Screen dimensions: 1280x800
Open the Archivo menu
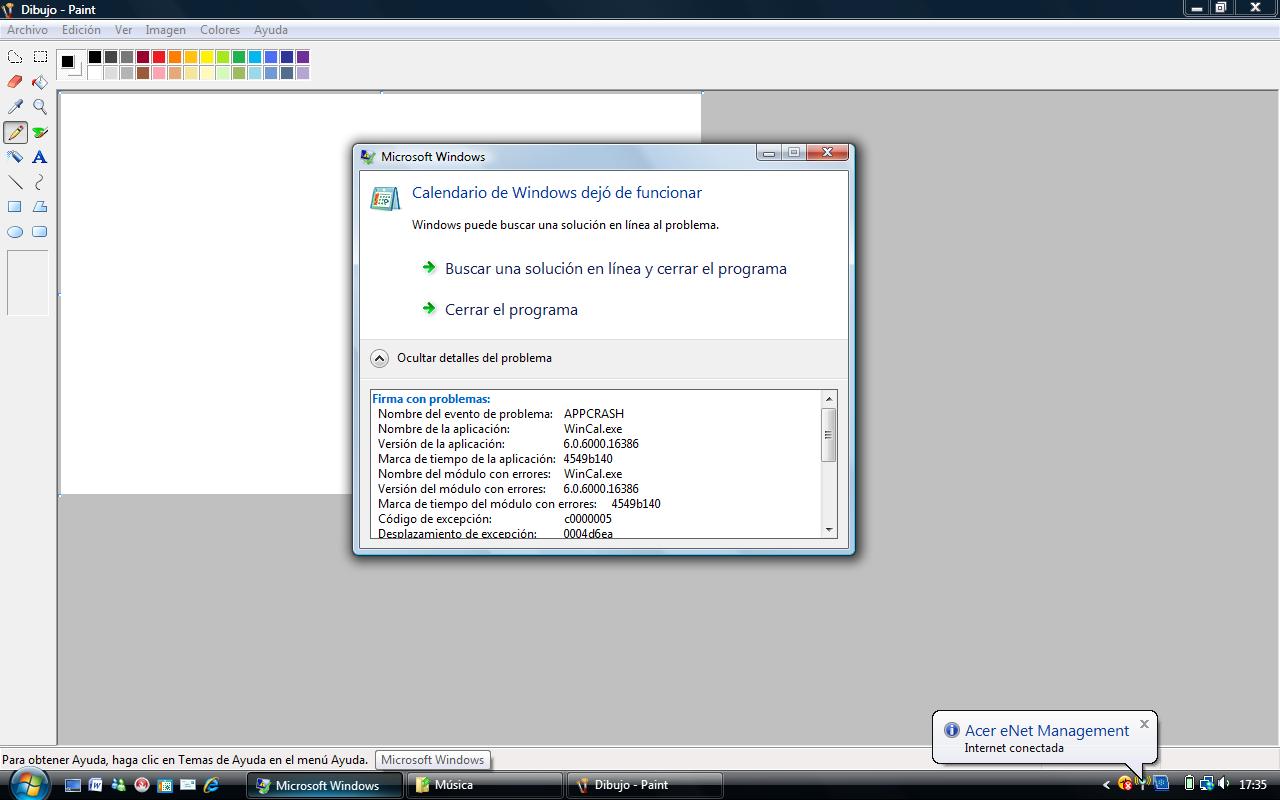point(27,30)
